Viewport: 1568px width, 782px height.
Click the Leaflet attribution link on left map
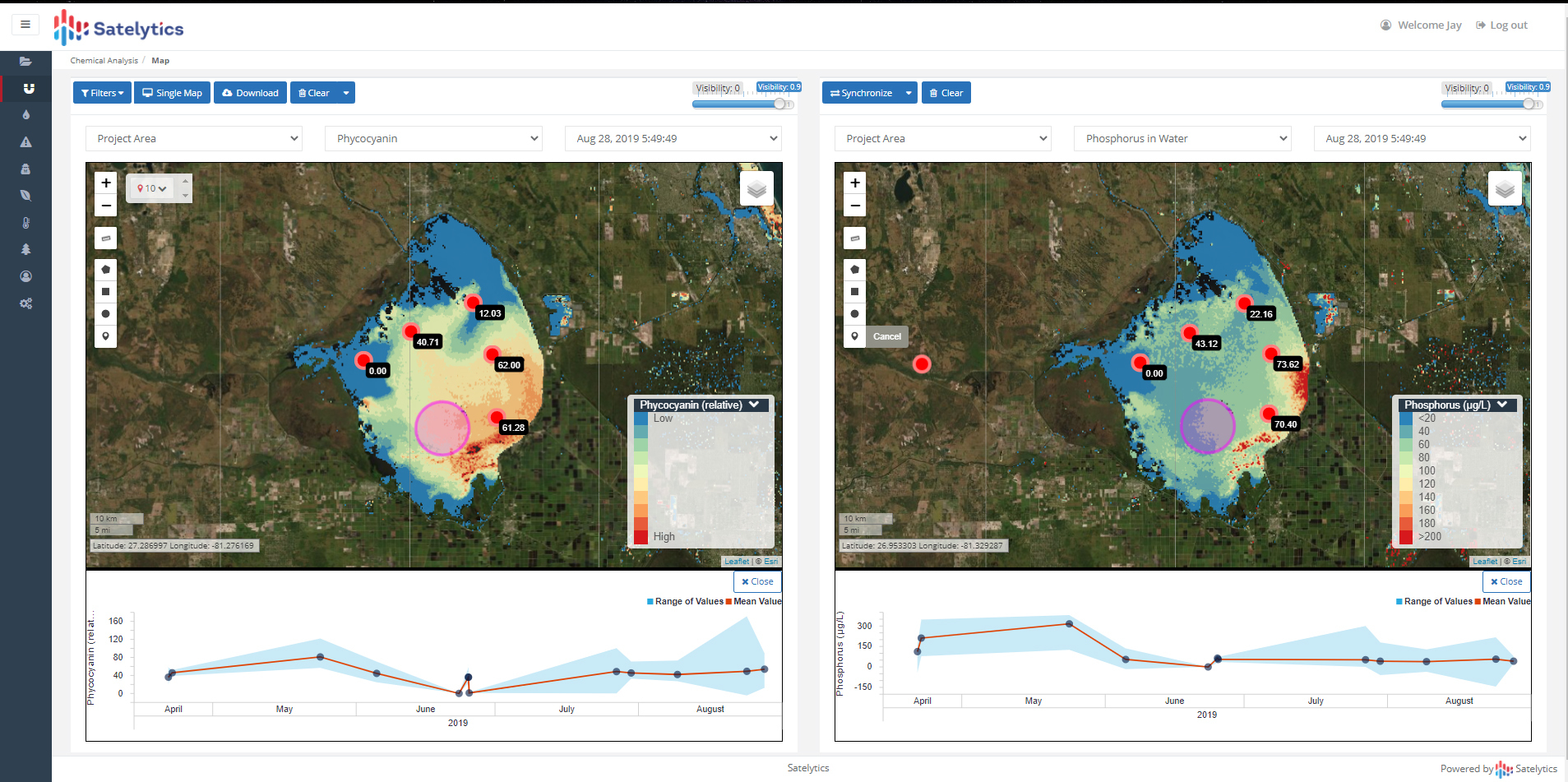(737, 562)
